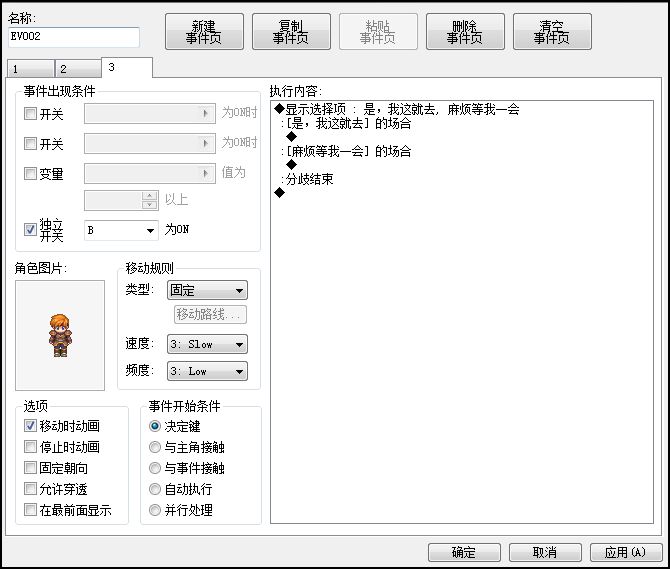Click the variable value spinner arrows
Viewport: 670px width, 569px height.
tap(149, 200)
